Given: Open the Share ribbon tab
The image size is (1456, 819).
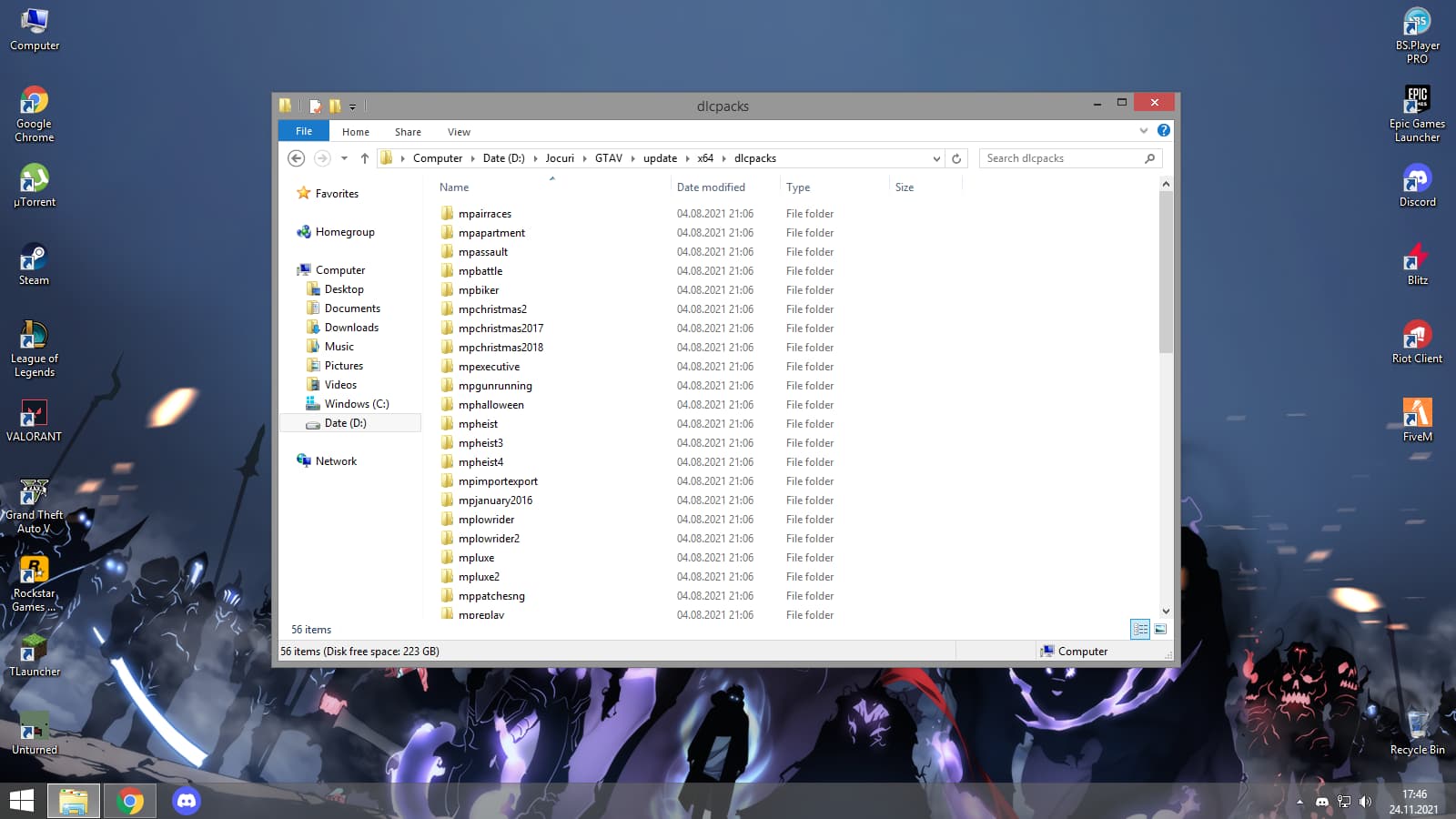Looking at the screenshot, I should (x=408, y=132).
